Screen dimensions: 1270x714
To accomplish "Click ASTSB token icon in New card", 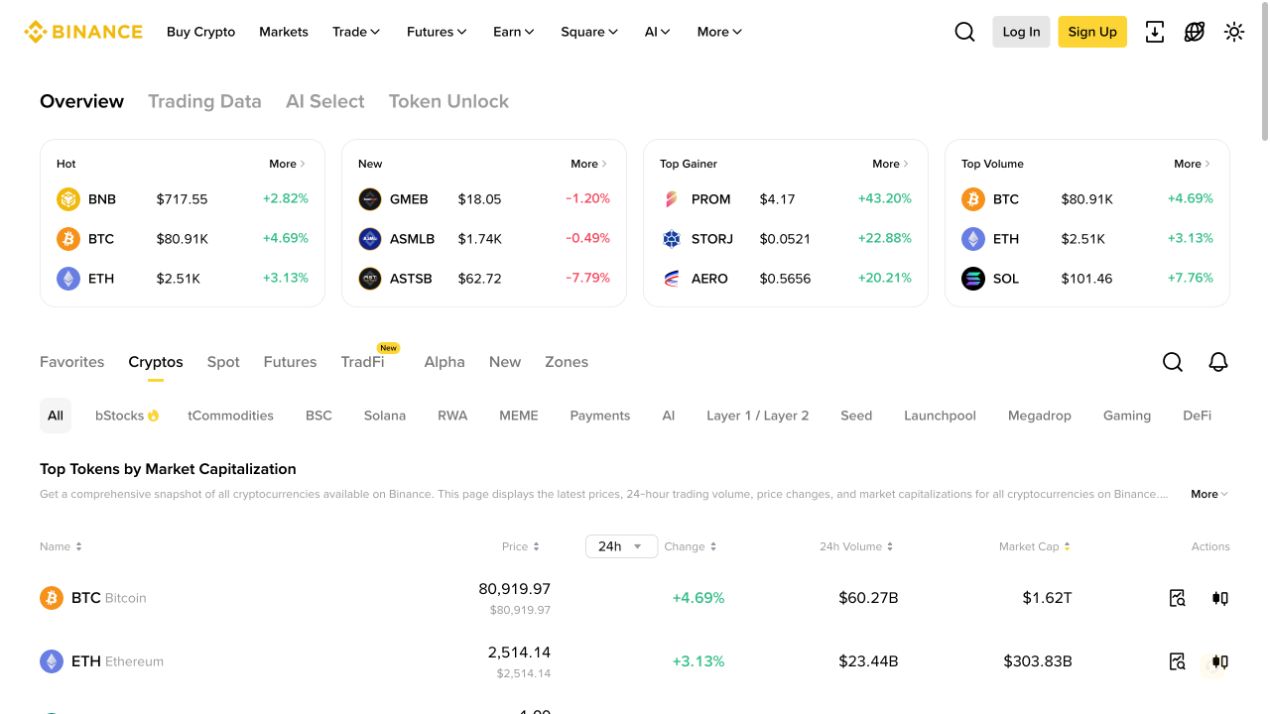I will pos(370,279).
